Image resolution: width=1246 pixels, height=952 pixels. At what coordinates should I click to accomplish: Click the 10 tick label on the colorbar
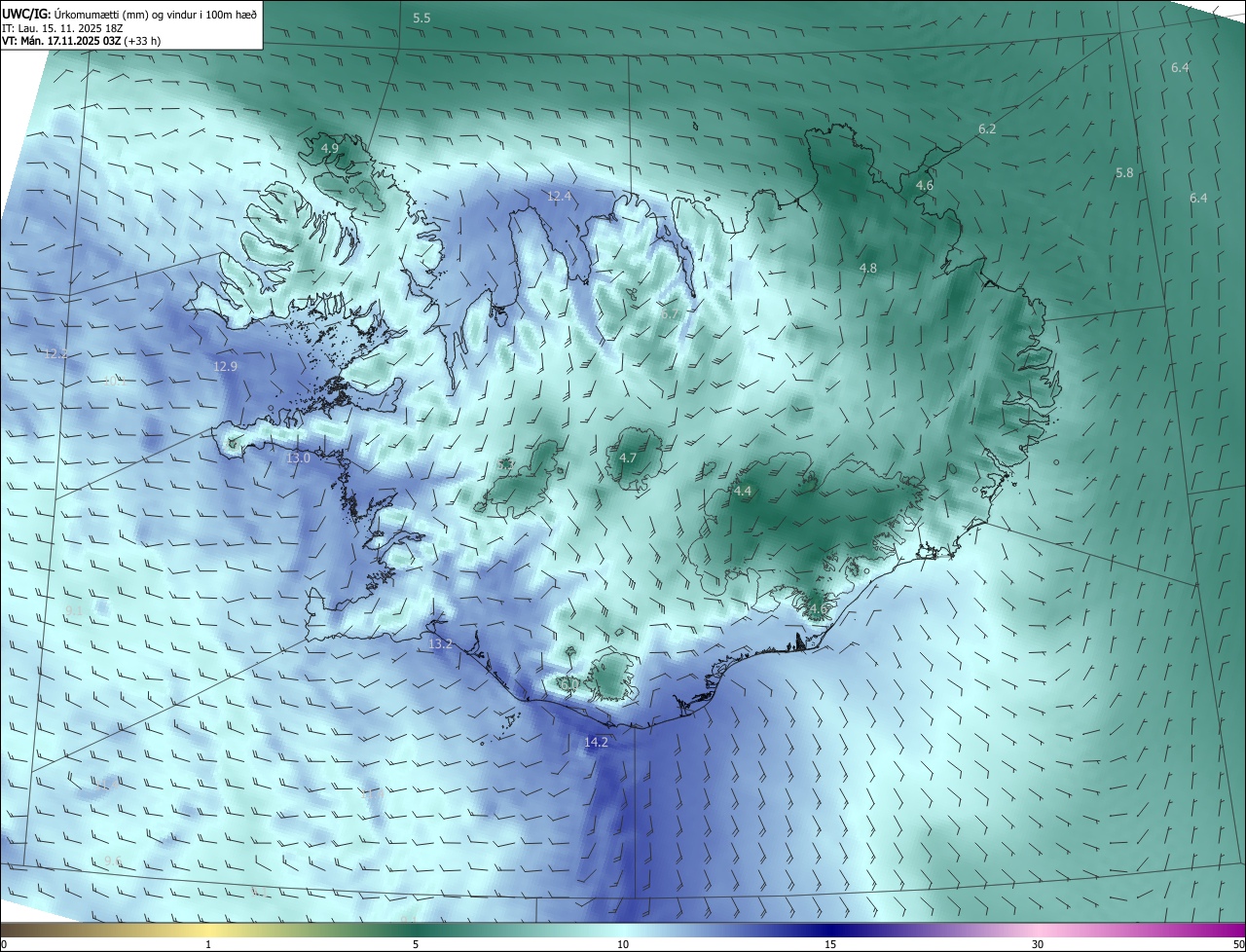(623, 944)
